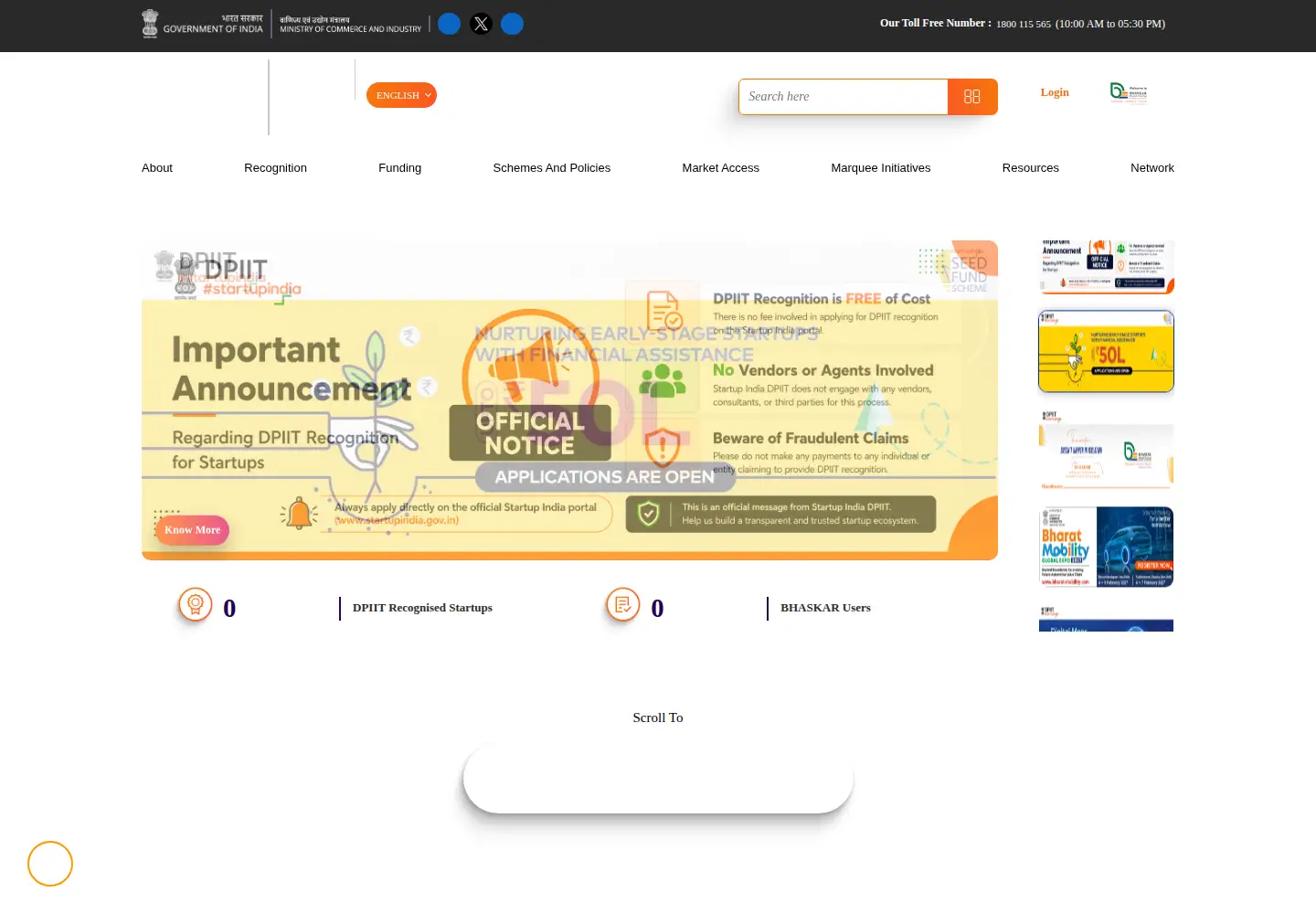
Task: Click the toll free number 1800 115 565
Action: 1024,25
